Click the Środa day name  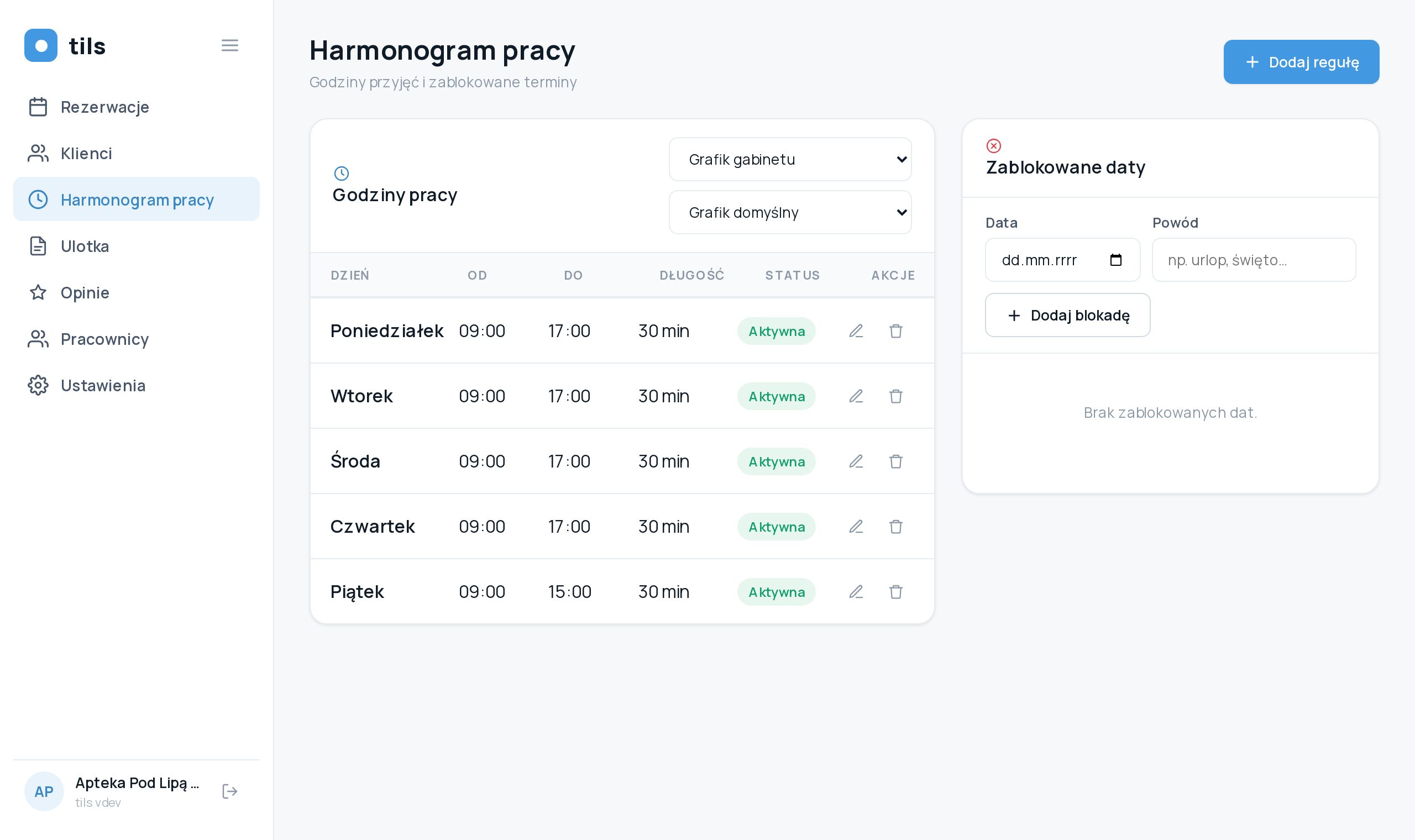pos(355,461)
